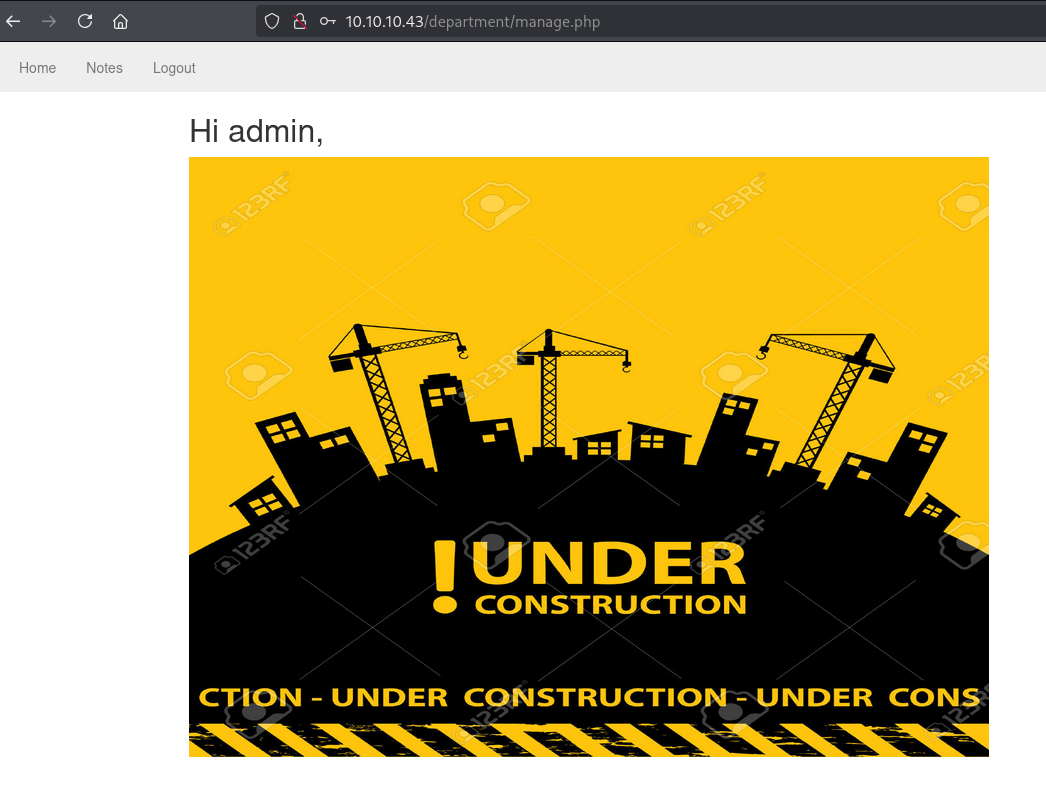Open the Home navigation link
The width and height of the screenshot is (1046, 808).
(x=37, y=68)
